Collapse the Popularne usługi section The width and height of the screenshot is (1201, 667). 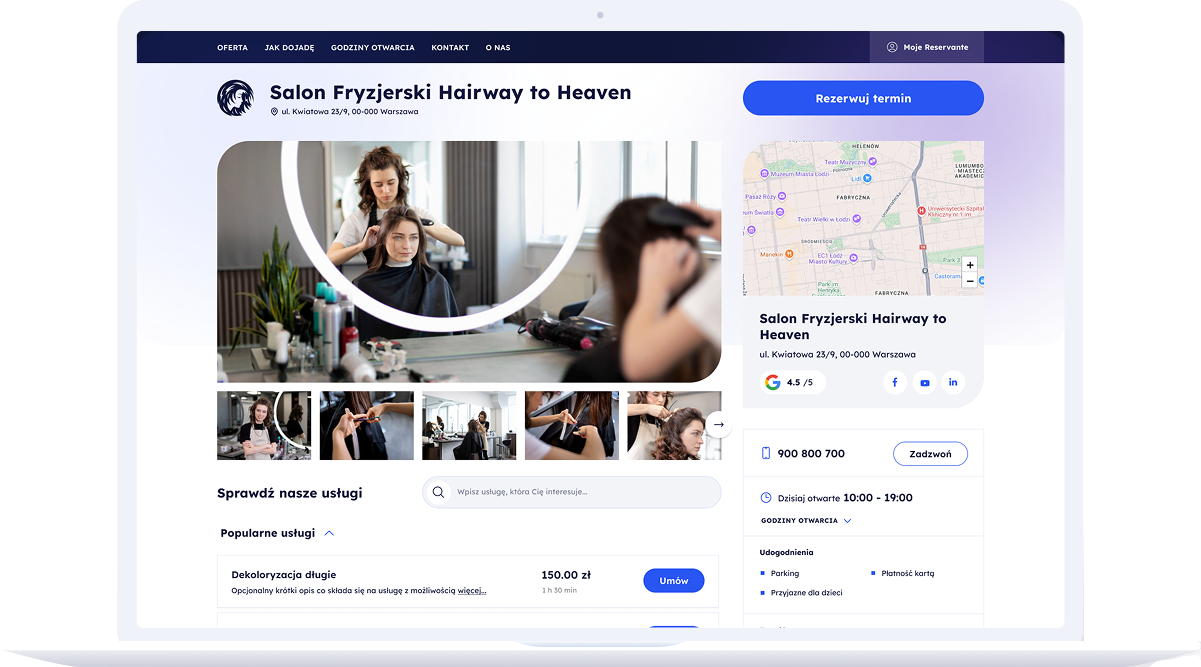point(329,533)
